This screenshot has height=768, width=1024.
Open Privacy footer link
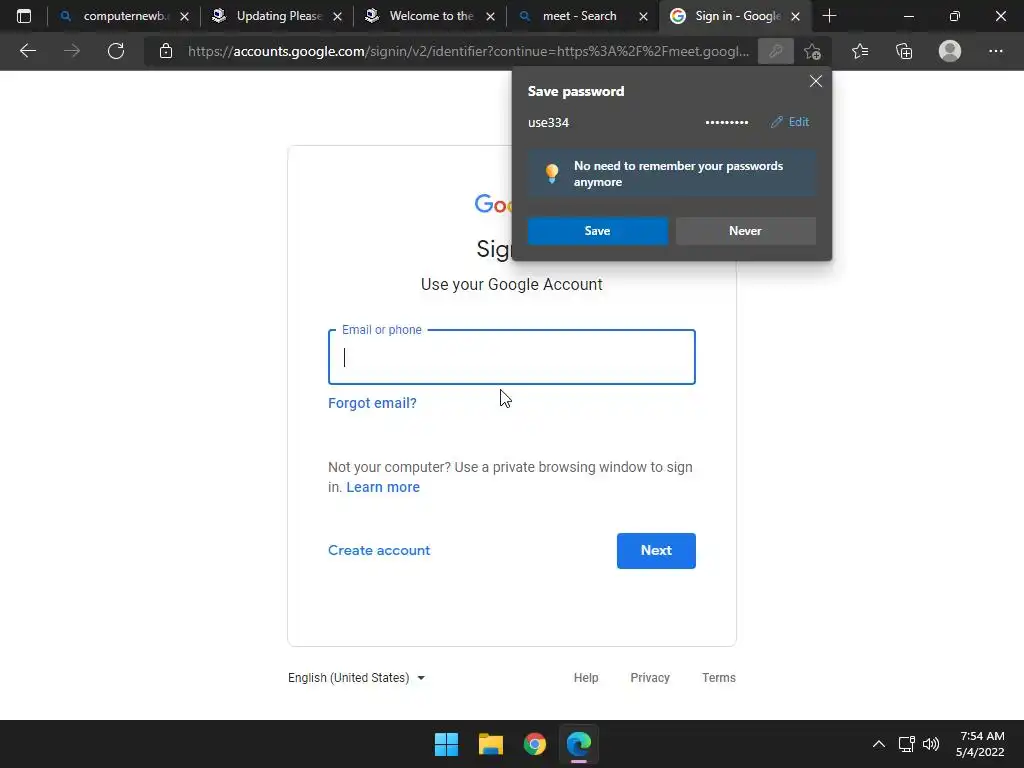point(650,678)
